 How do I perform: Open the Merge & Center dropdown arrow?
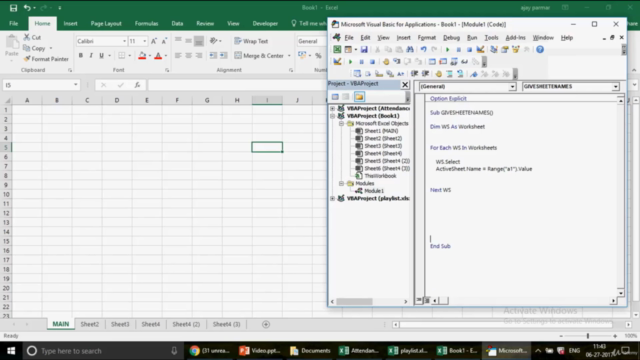click(289, 56)
